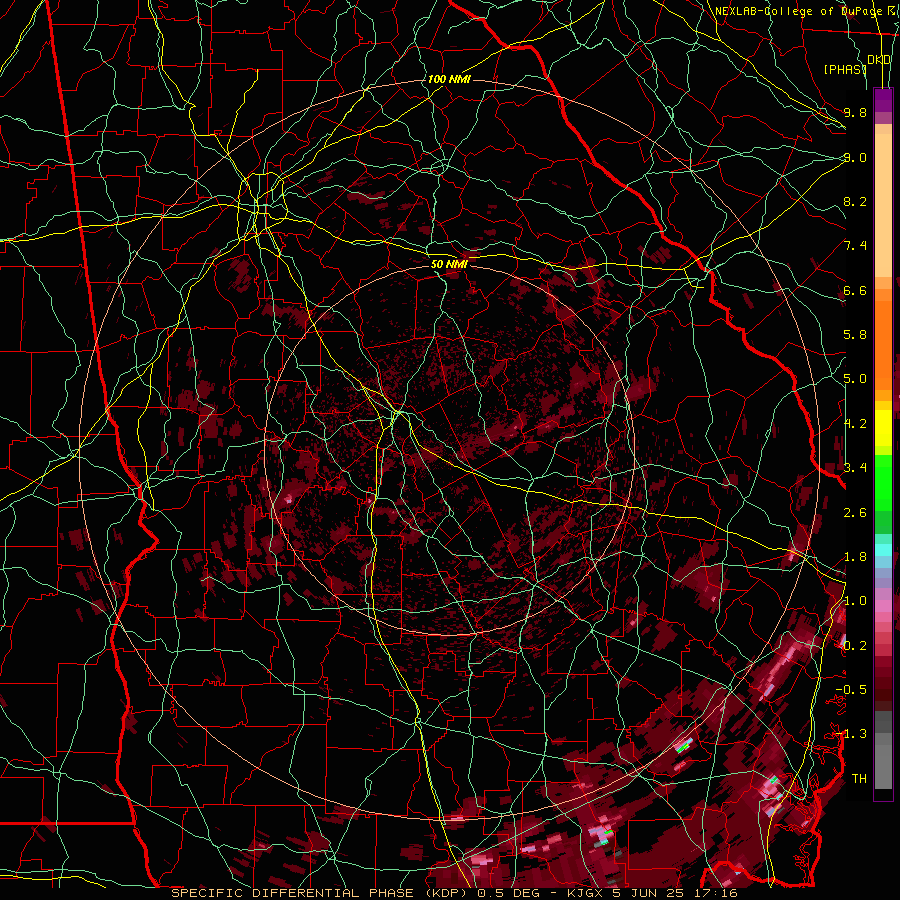Click the -1.3 scale value

851,734
